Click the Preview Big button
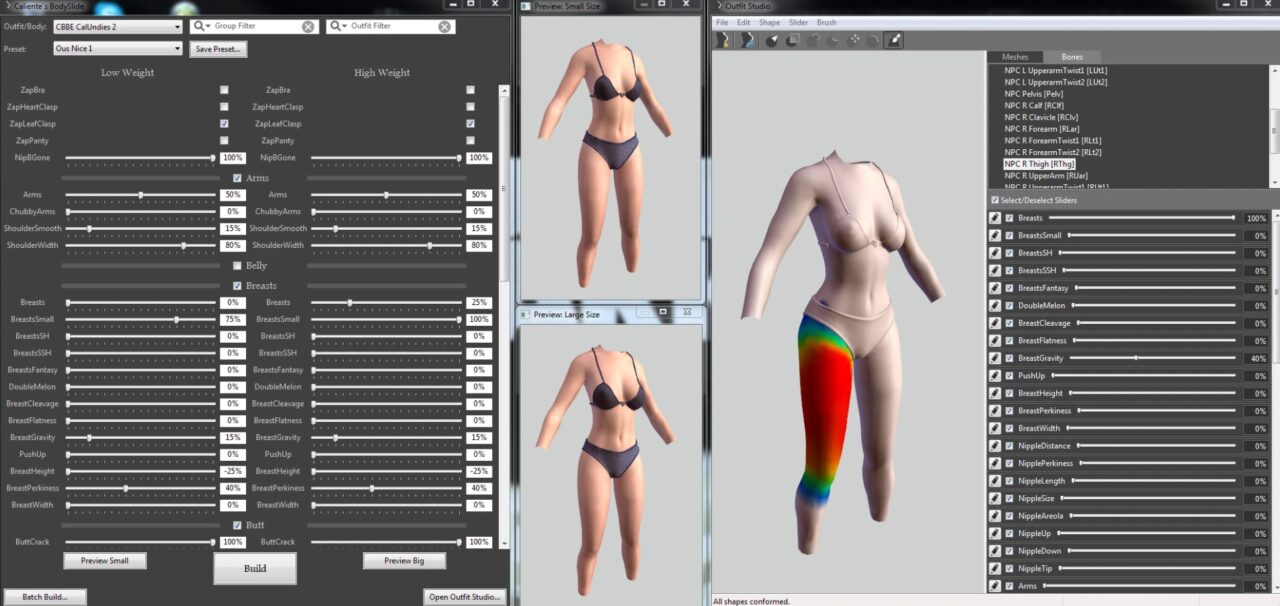Screen dimensions: 1280x606 (x=405, y=561)
